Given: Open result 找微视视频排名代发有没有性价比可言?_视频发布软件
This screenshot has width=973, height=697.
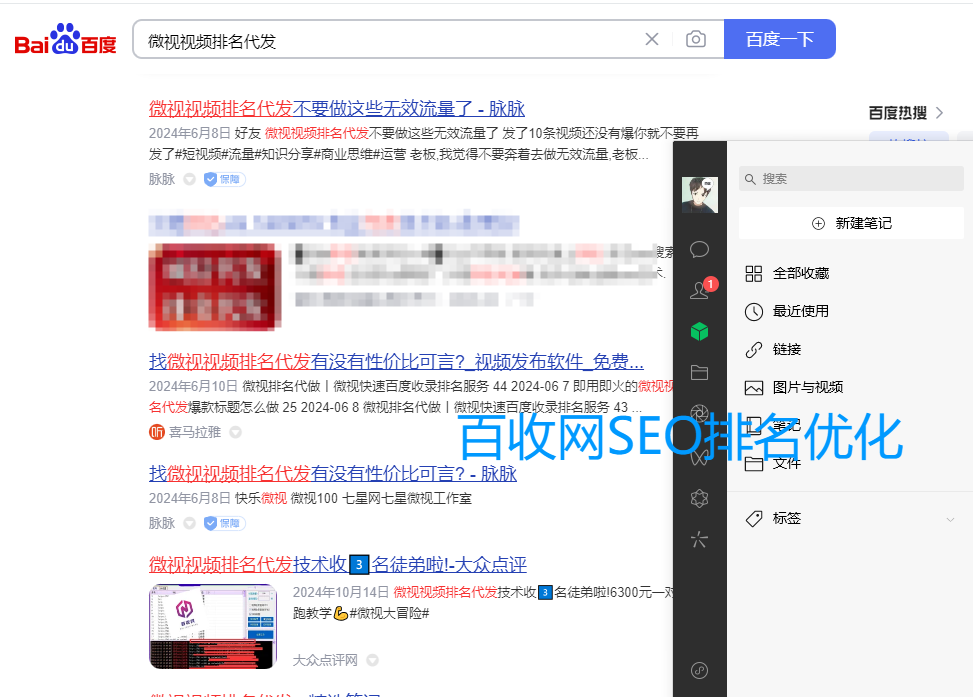Looking at the screenshot, I should [396, 361].
